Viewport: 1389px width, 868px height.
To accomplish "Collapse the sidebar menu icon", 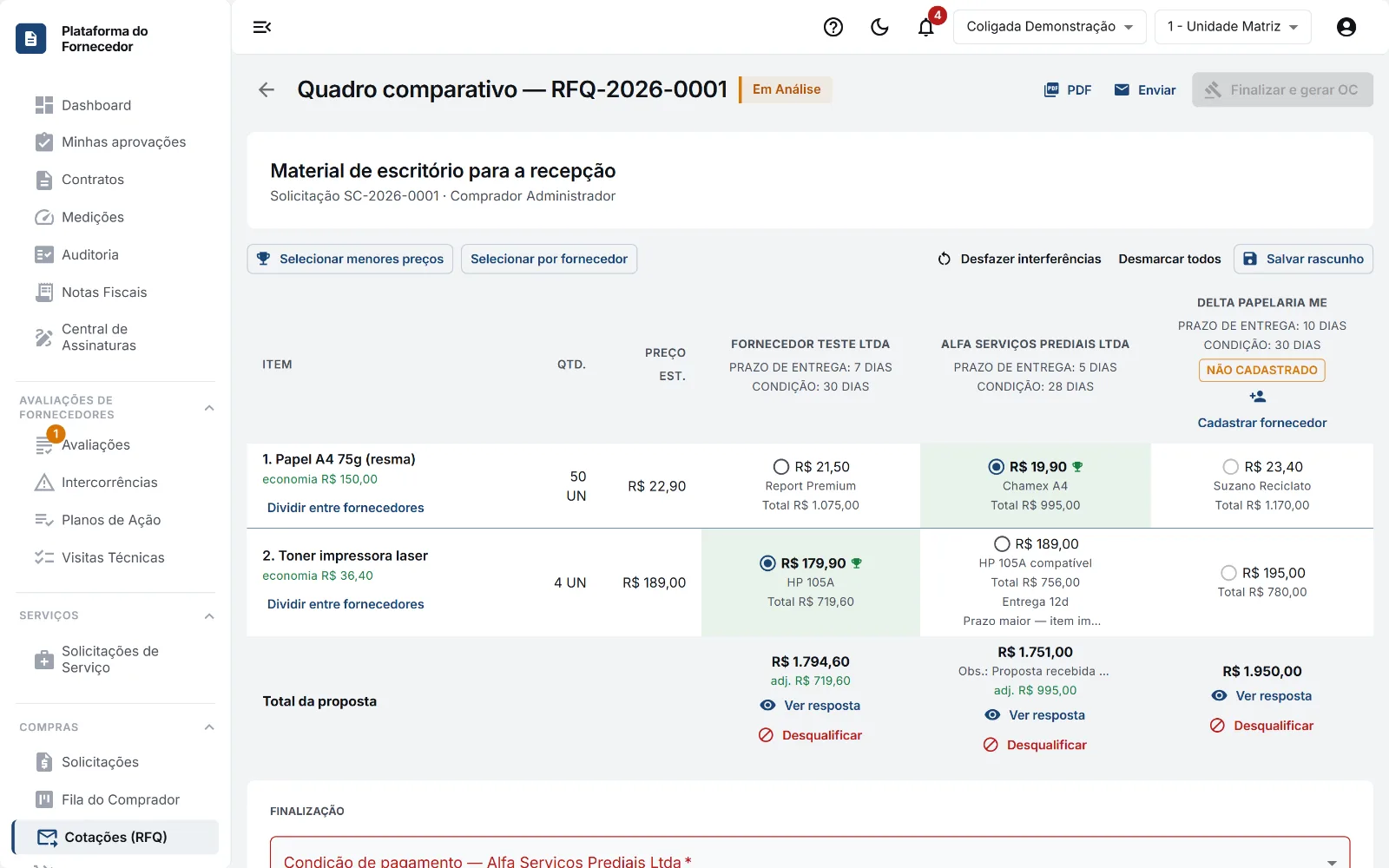I will [262, 27].
